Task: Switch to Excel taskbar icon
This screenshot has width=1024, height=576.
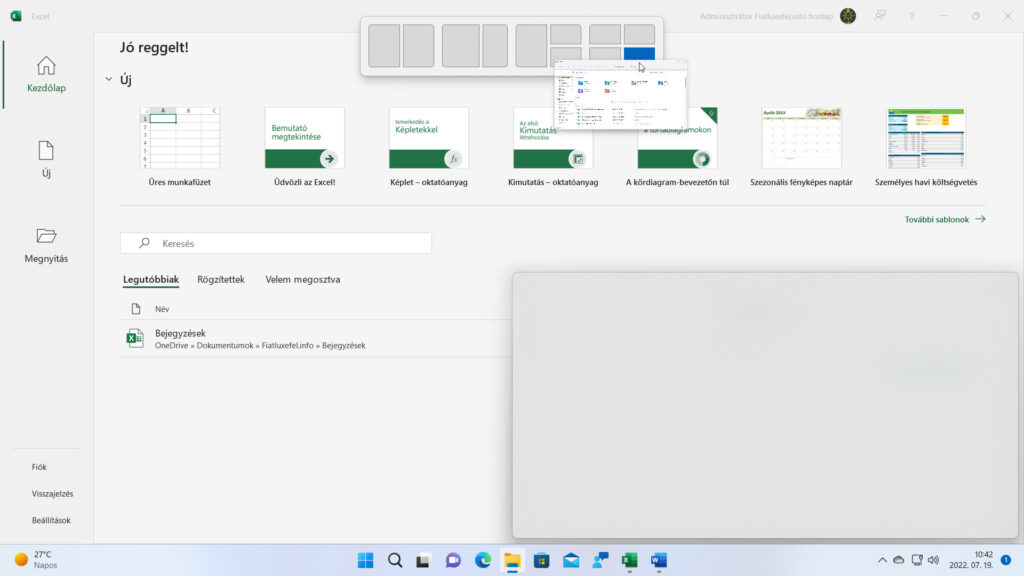Action: click(630, 560)
